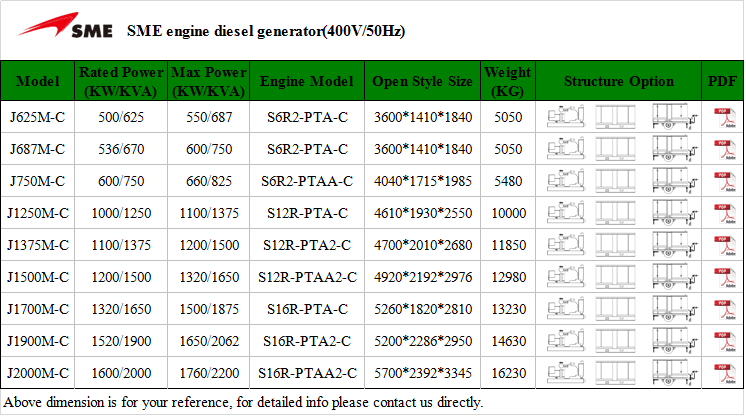The image size is (746, 417).
Task: Click the PDF column header
Action: [722, 81]
